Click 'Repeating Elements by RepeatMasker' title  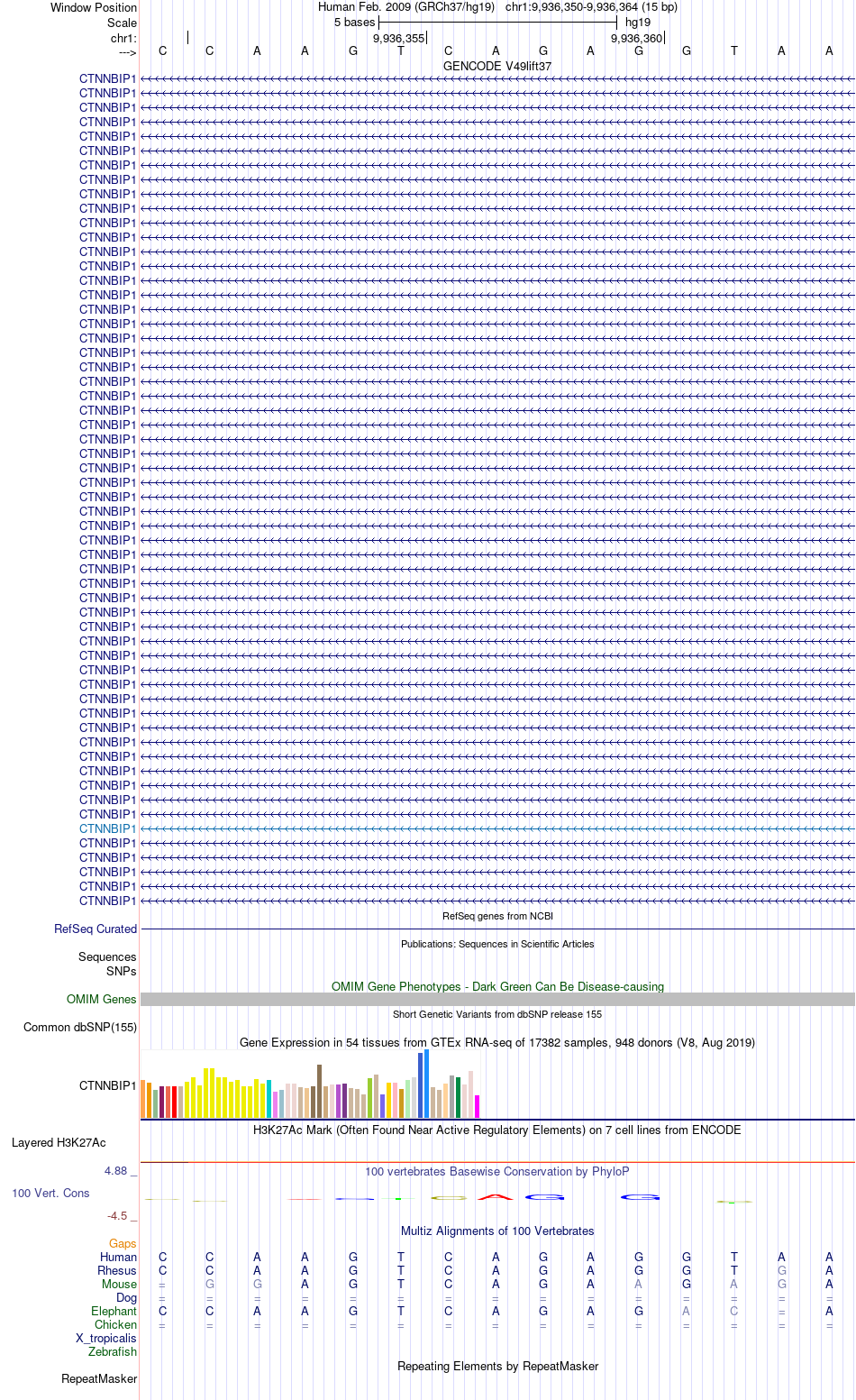pos(497,1366)
